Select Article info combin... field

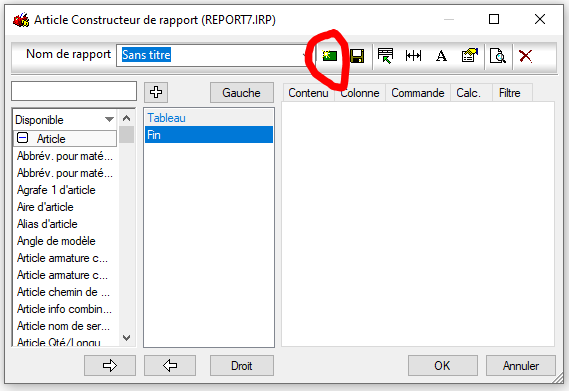pos(65,309)
